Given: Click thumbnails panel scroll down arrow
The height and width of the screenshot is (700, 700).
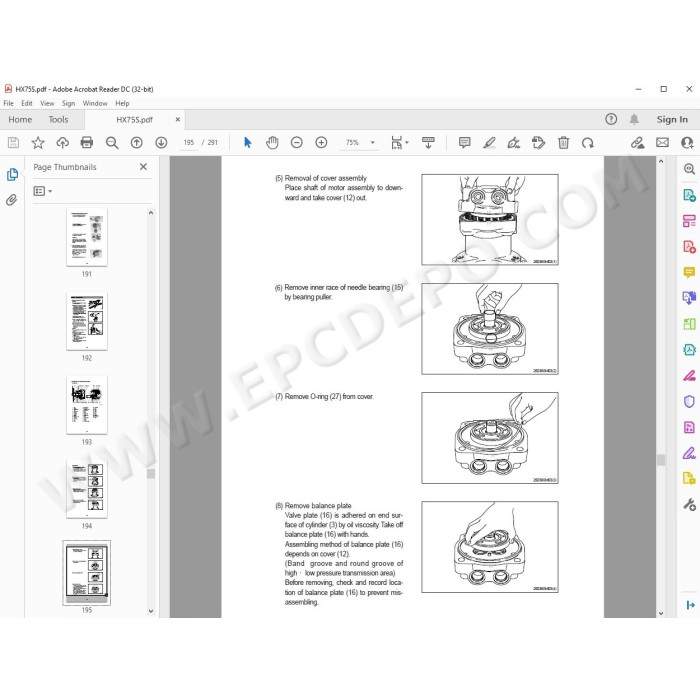Looking at the screenshot, I should [151, 611].
